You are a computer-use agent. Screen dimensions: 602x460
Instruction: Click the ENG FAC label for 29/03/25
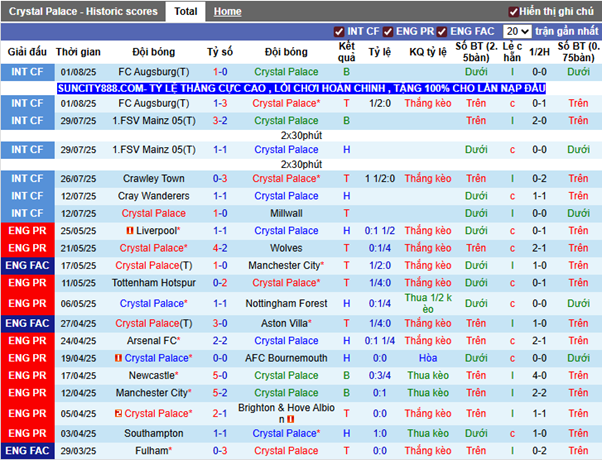click(x=27, y=450)
